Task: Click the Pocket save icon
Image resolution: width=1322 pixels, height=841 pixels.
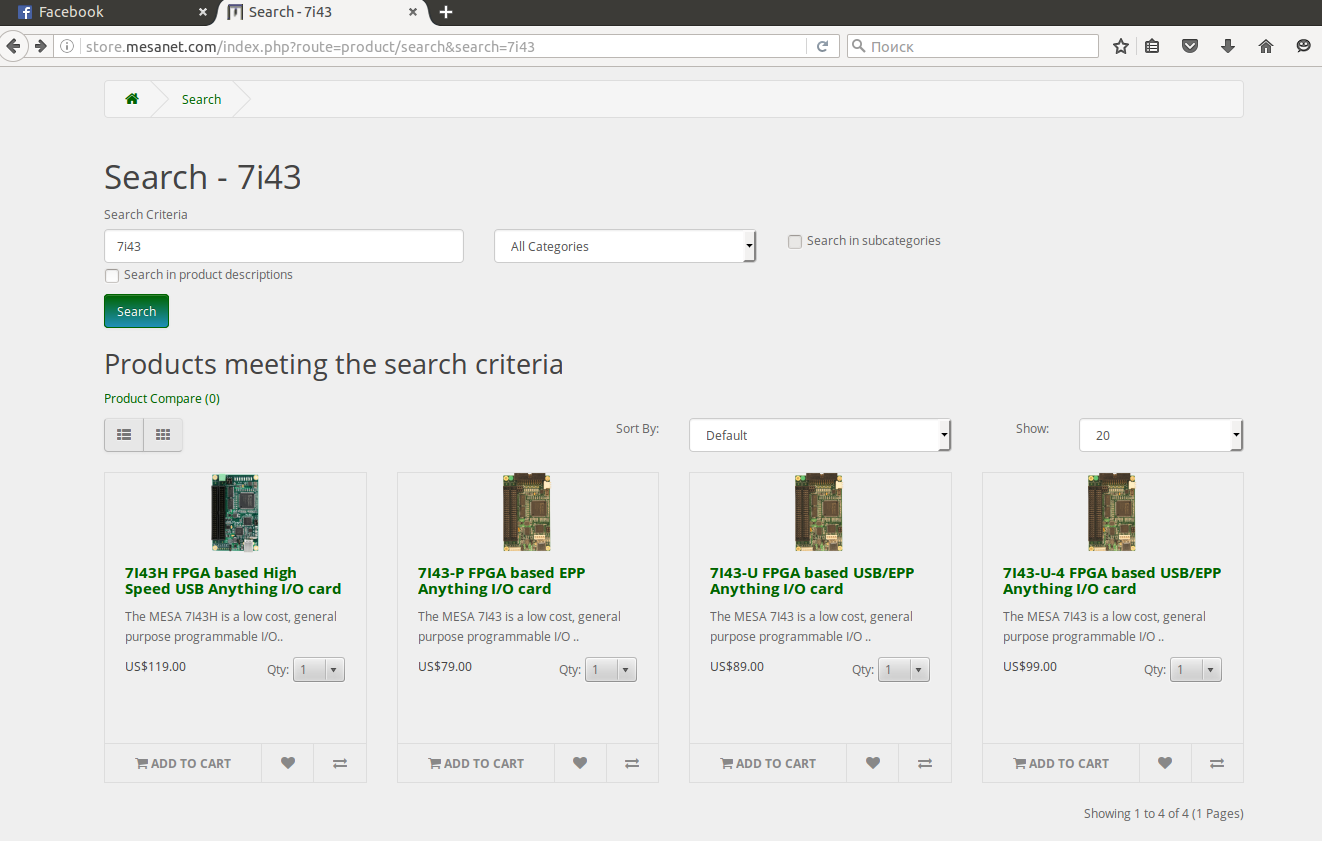Action: (x=1190, y=46)
